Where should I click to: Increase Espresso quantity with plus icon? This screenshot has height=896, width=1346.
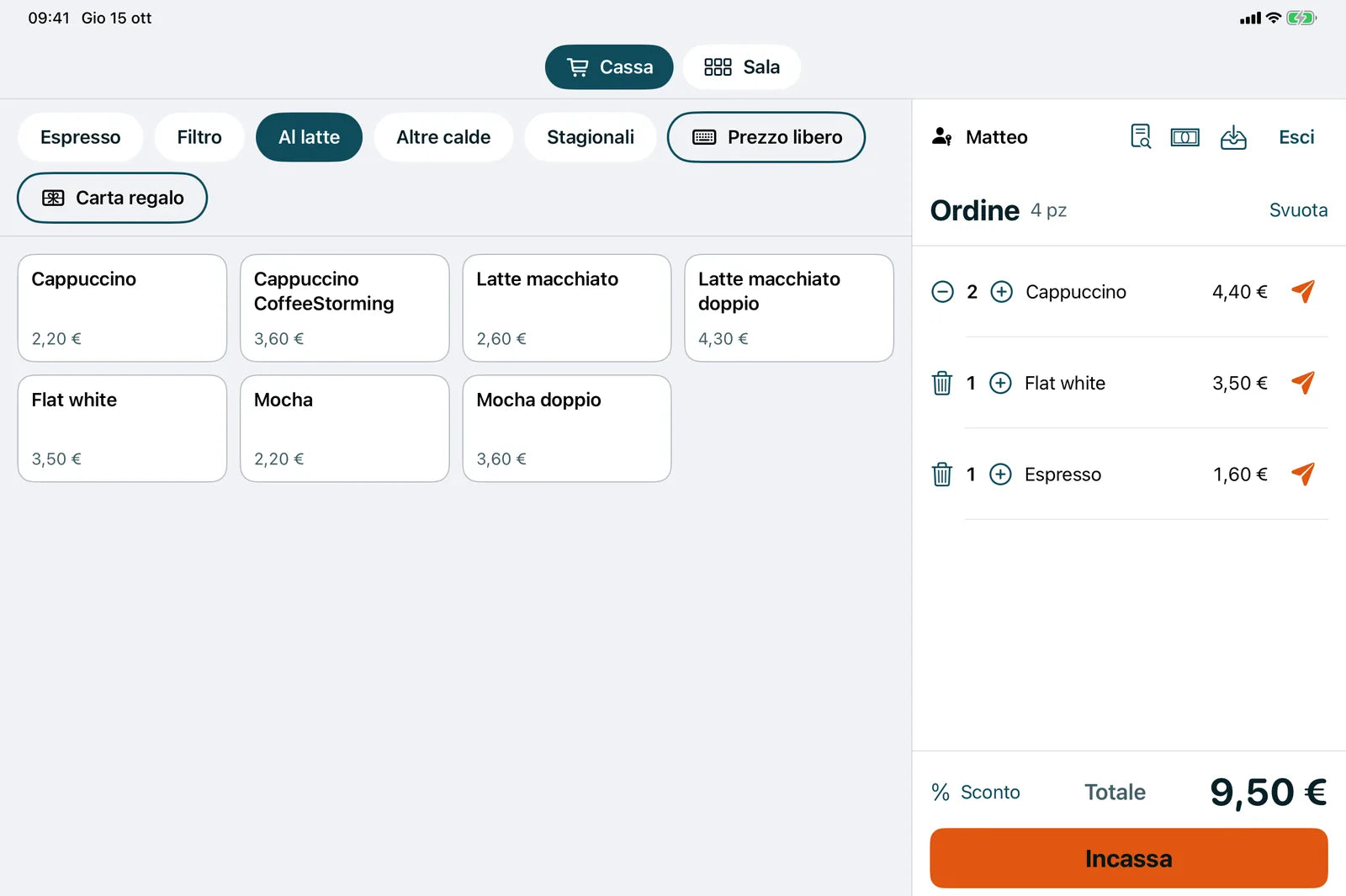point(1000,475)
